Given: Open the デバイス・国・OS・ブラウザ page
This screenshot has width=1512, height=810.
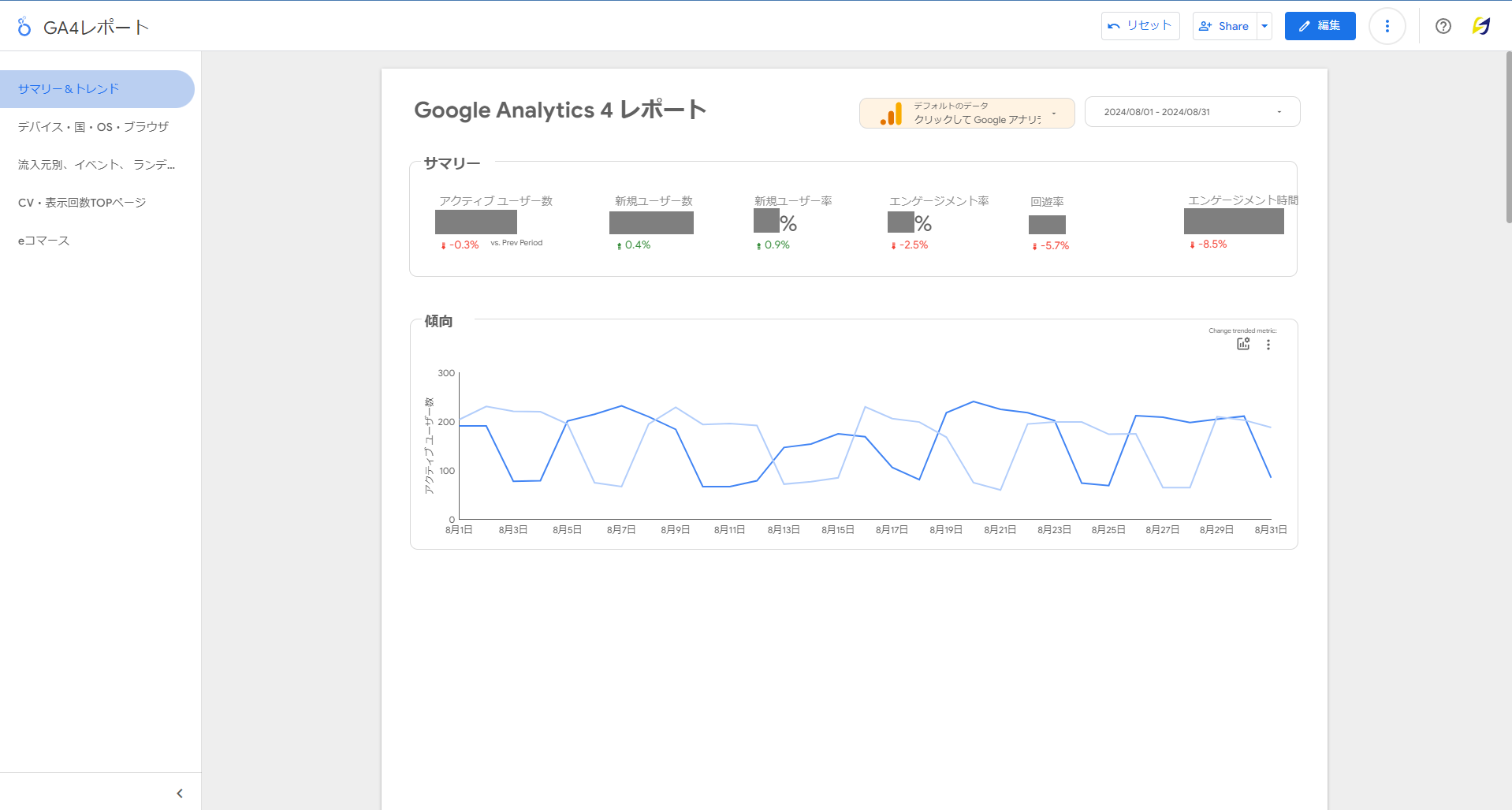Looking at the screenshot, I should tap(93, 127).
